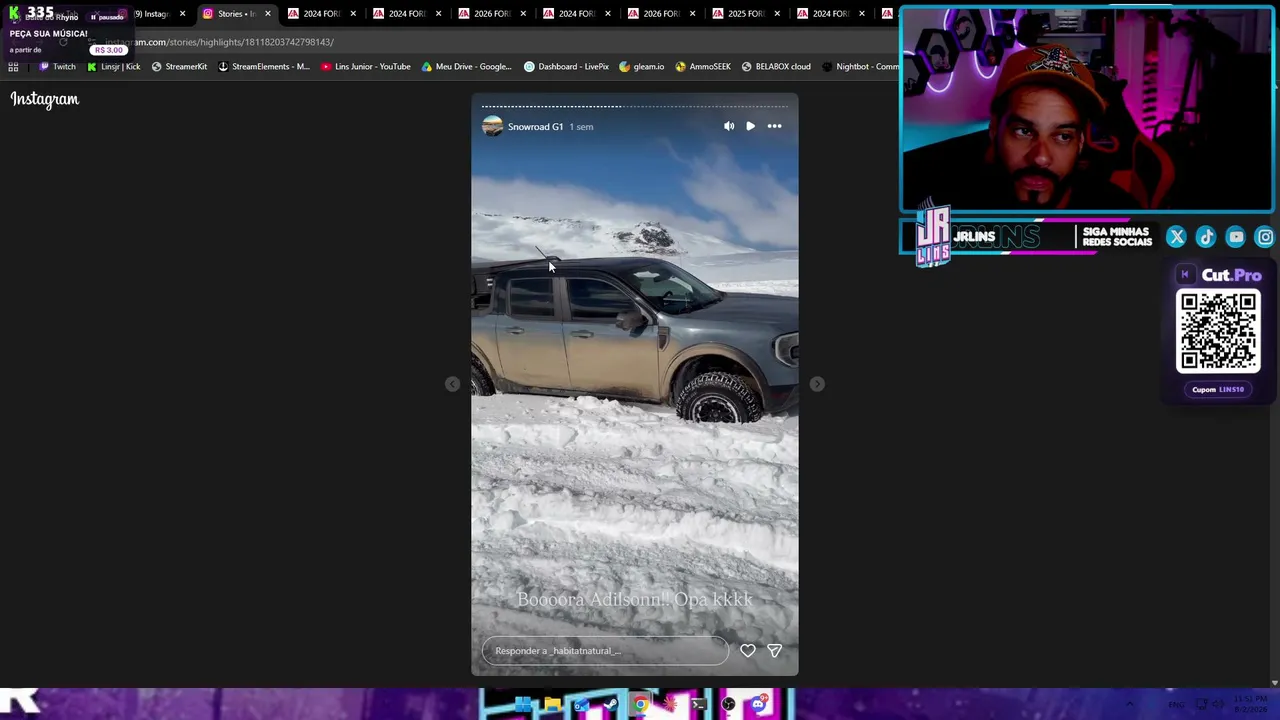The height and width of the screenshot is (720, 1280).
Task: Click the Instagram social icon in overlay
Action: pyautogui.click(x=1265, y=237)
